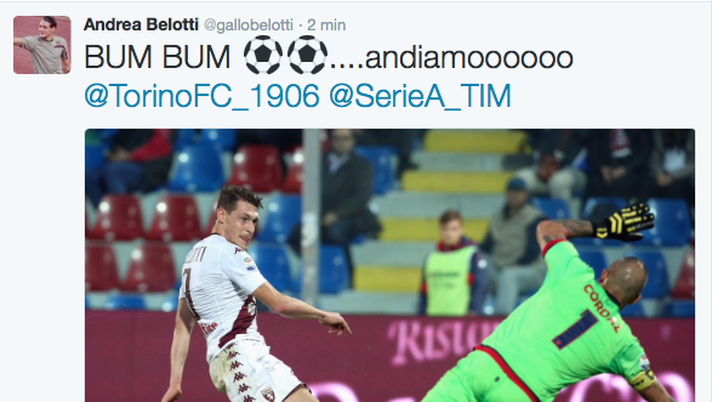
Task: Click the number 1 on green jersey
Action: (575, 329)
